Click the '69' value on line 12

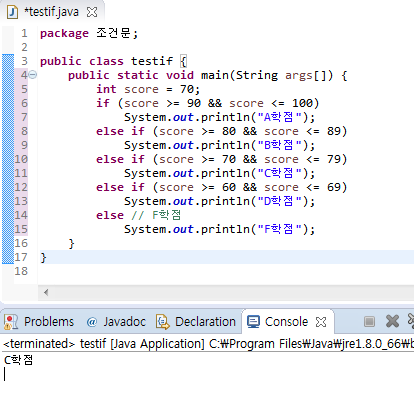coord(334,187)
